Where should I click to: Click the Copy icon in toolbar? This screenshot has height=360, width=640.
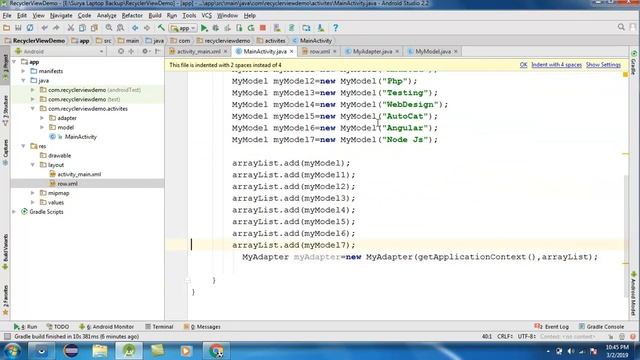pos(82,28)
